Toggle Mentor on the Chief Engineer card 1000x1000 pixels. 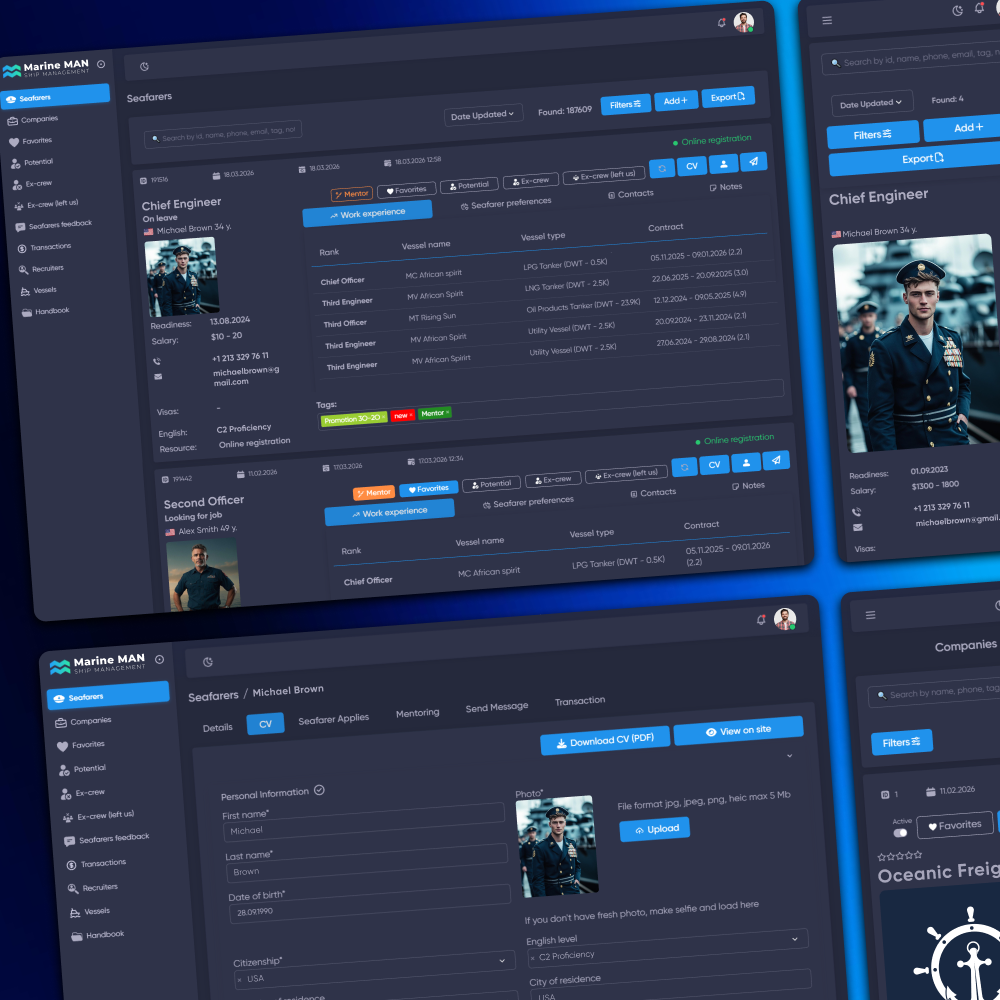click(x=351, y=194)
